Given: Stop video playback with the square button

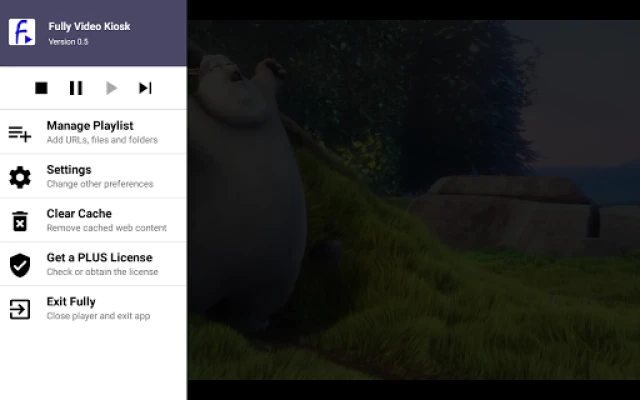Looking at the screenshot, I should tap(41, 88).
